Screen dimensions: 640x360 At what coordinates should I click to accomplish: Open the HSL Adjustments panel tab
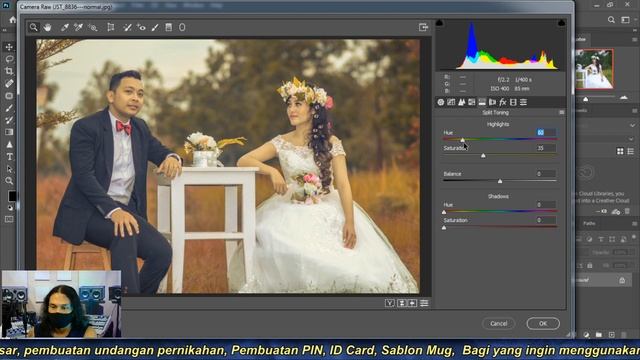tap(472, 102)
